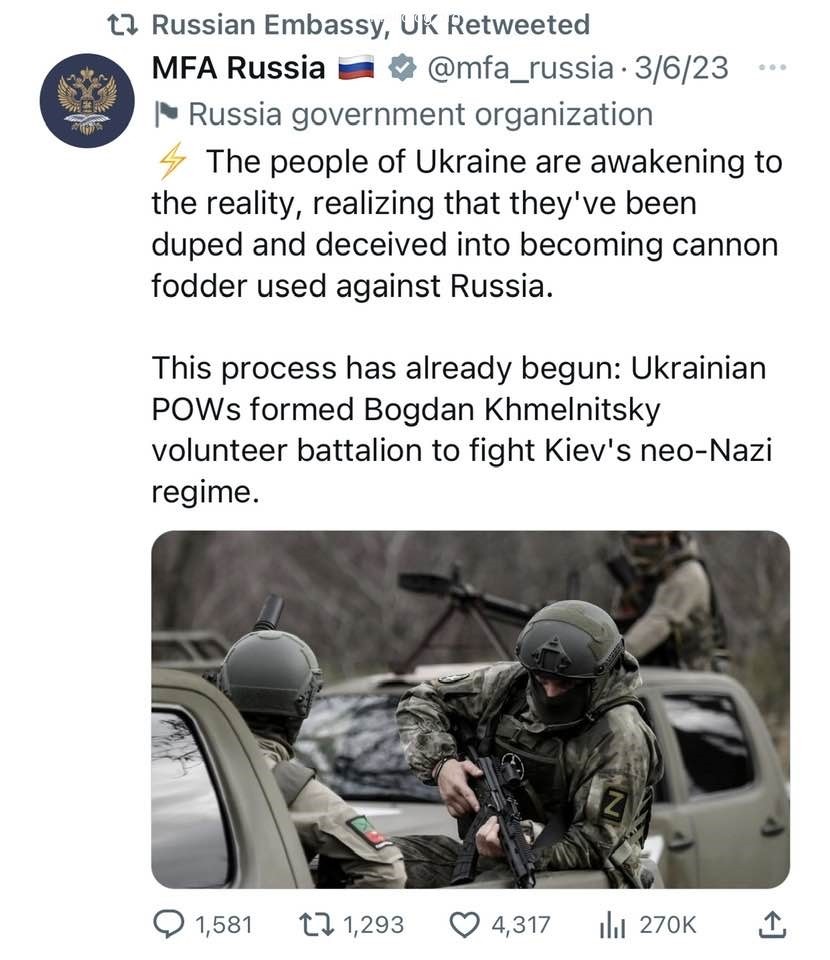Viewport: 830px width, 960px height.
Task: Click the lightning bolt emoji in tweet
Action: (172, 161)
